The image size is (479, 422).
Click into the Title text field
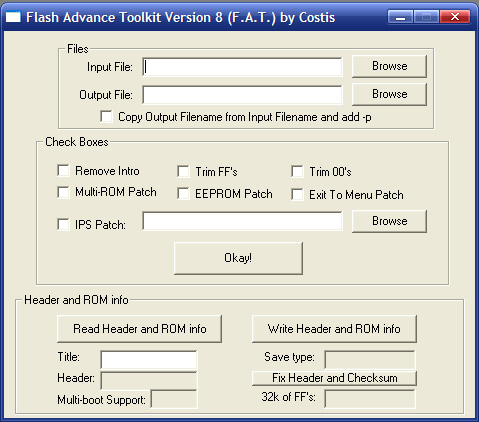(149, 359)
